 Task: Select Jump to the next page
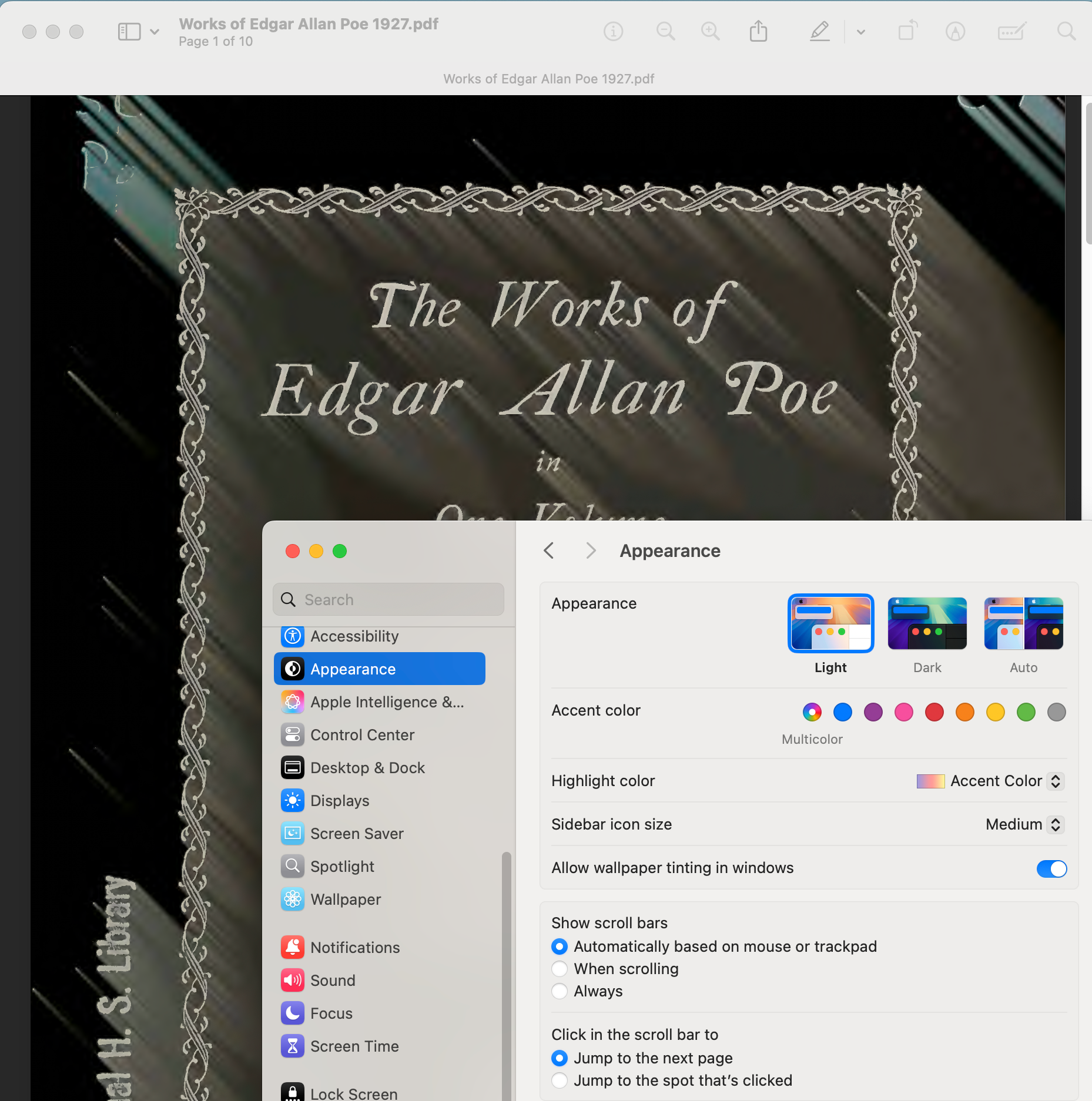560,1058
